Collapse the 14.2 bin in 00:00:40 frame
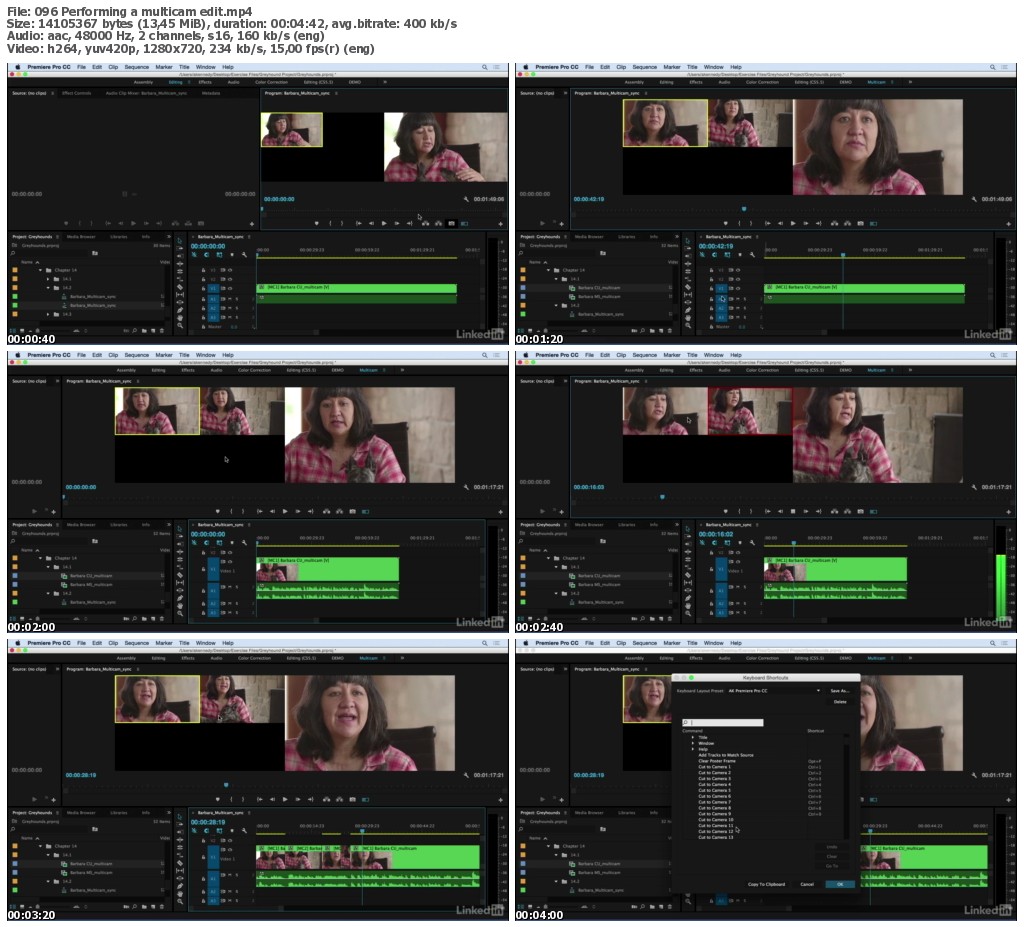 click(48, 287)
